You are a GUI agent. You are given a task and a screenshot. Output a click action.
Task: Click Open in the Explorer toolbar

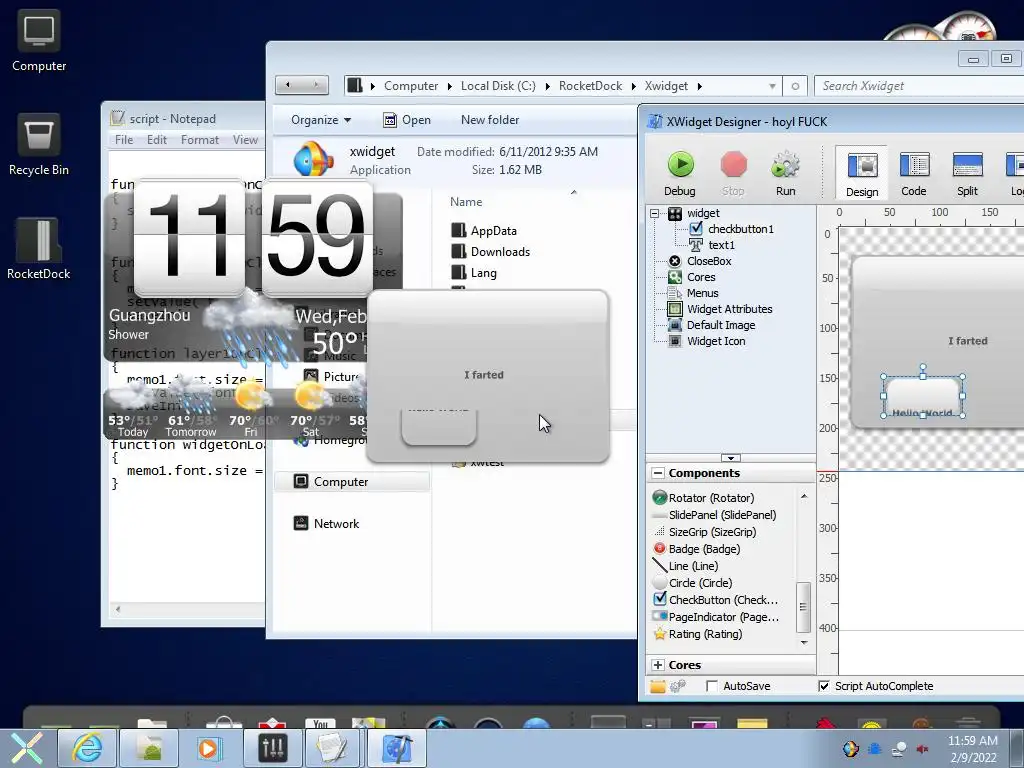[407, 120]
